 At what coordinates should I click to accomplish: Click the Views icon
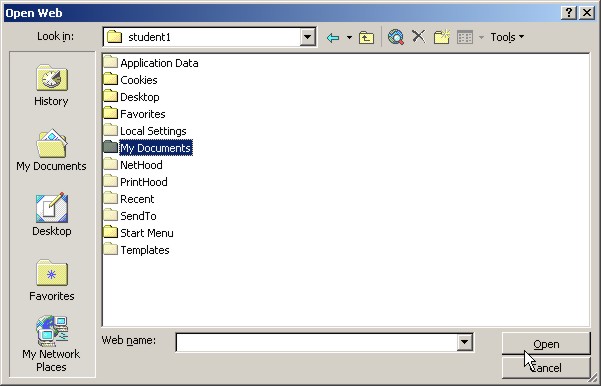pos(465,37)
